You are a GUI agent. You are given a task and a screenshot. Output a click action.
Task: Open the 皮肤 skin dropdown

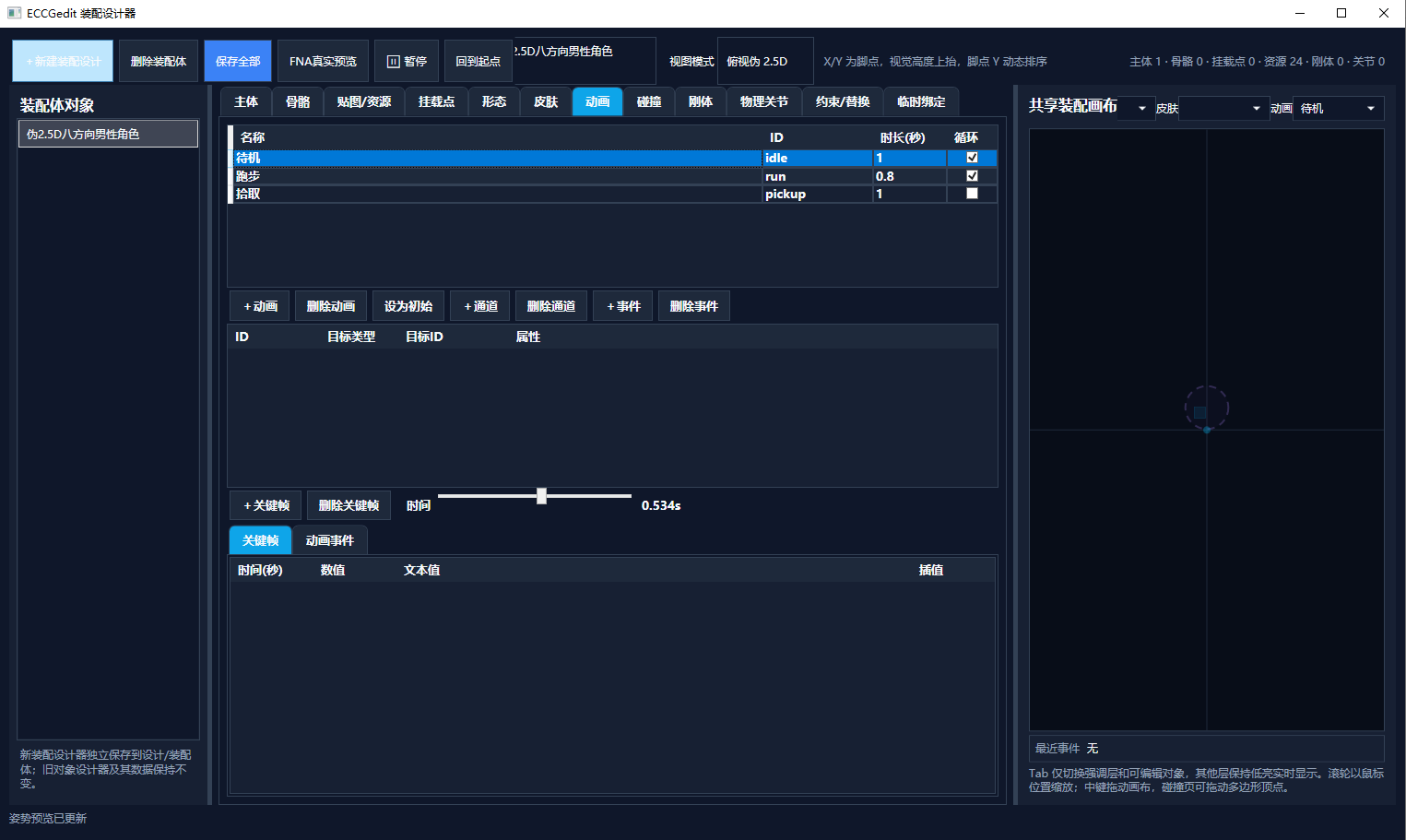1223,109
